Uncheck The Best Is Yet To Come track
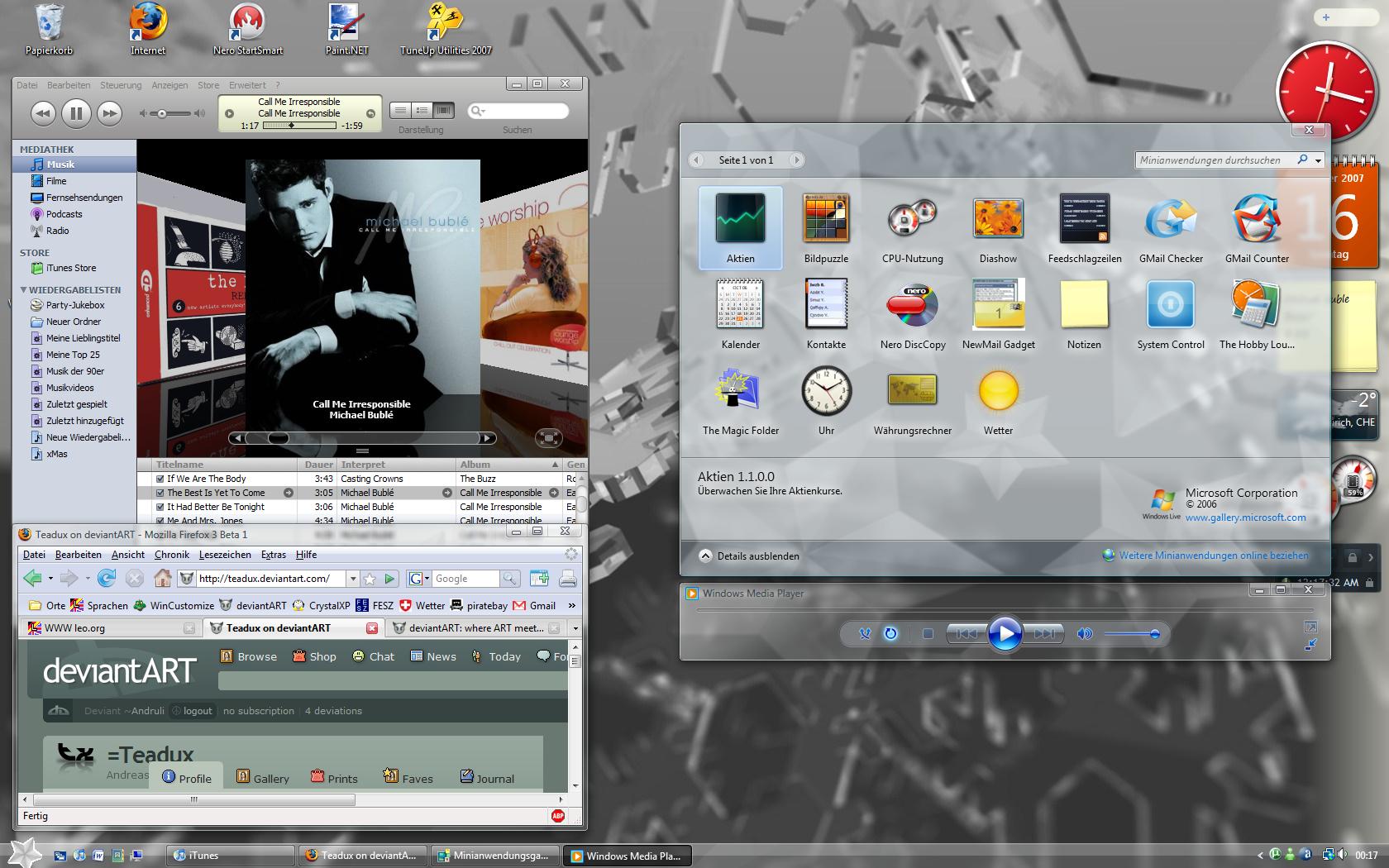Image resolution: width=1389 pixels, height=868 pixels. click(160, 493)
